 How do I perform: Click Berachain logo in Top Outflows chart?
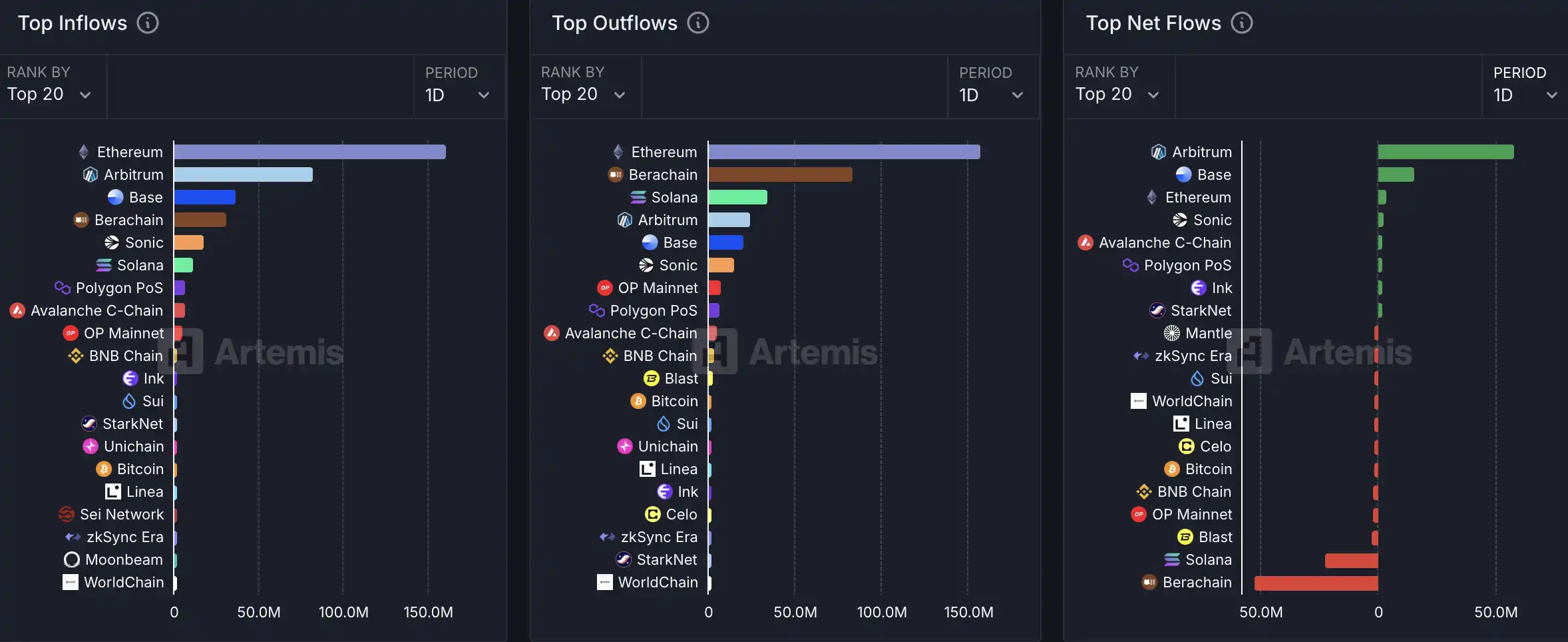[616, 174]
